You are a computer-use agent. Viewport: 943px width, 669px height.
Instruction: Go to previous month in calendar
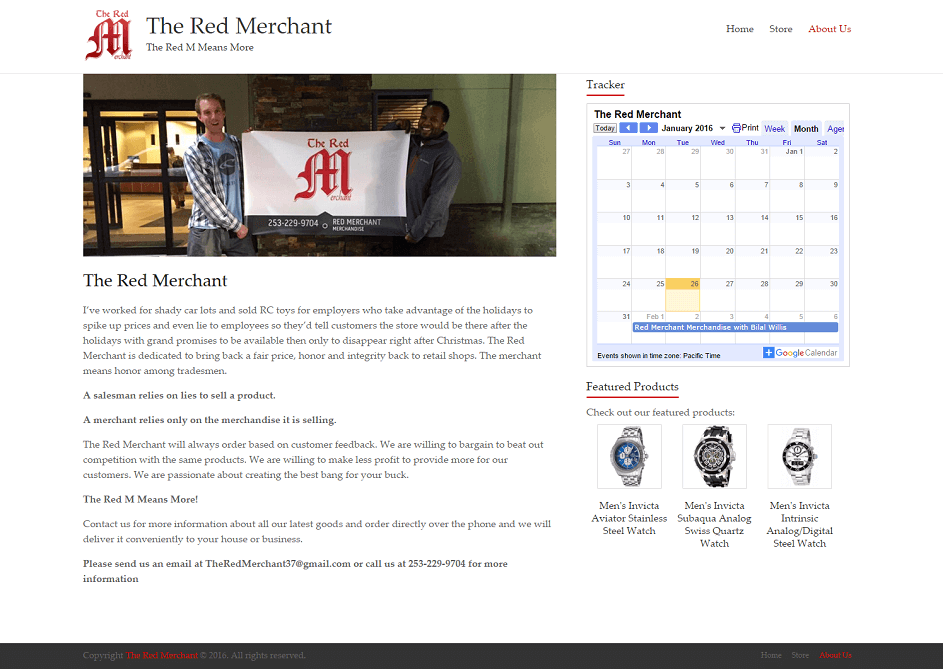tap(628, 128)
